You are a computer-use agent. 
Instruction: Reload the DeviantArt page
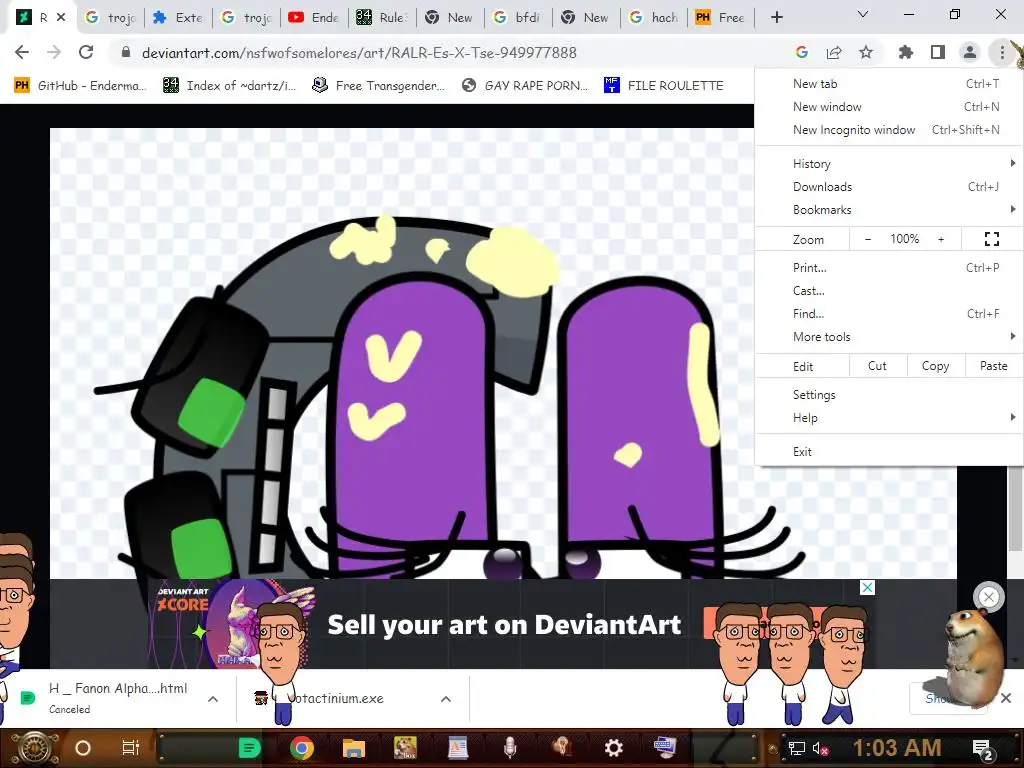(x=86, y=52)
